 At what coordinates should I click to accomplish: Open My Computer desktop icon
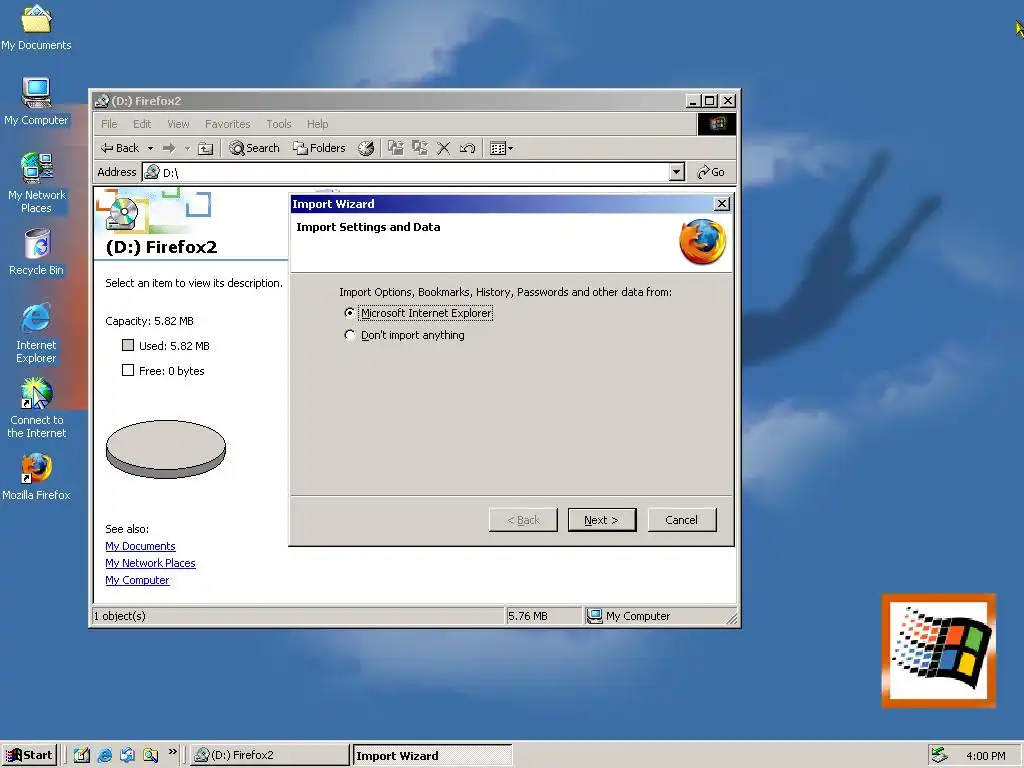(x=36, y=102)
